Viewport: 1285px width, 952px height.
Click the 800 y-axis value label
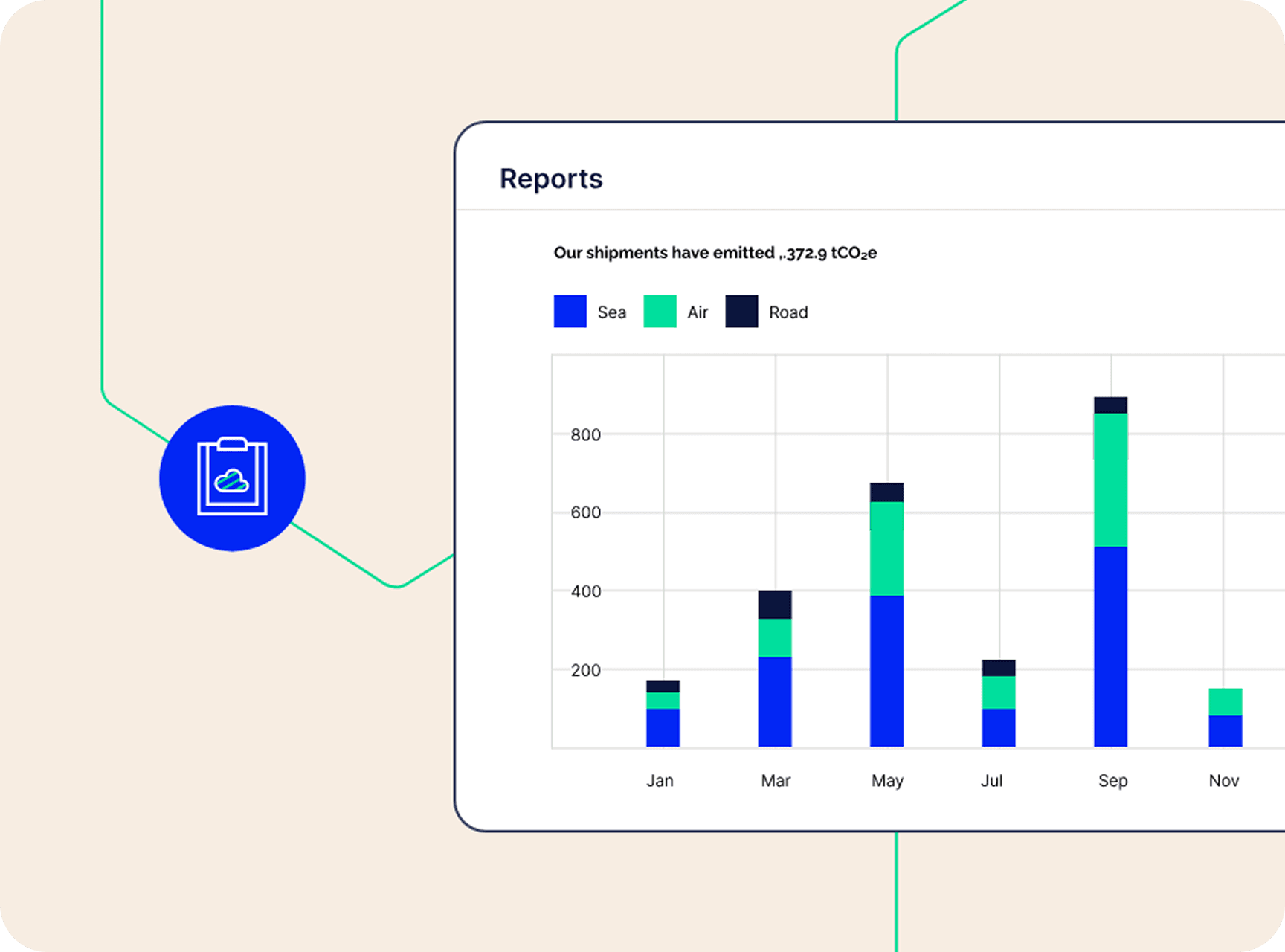tap(585, 434)
